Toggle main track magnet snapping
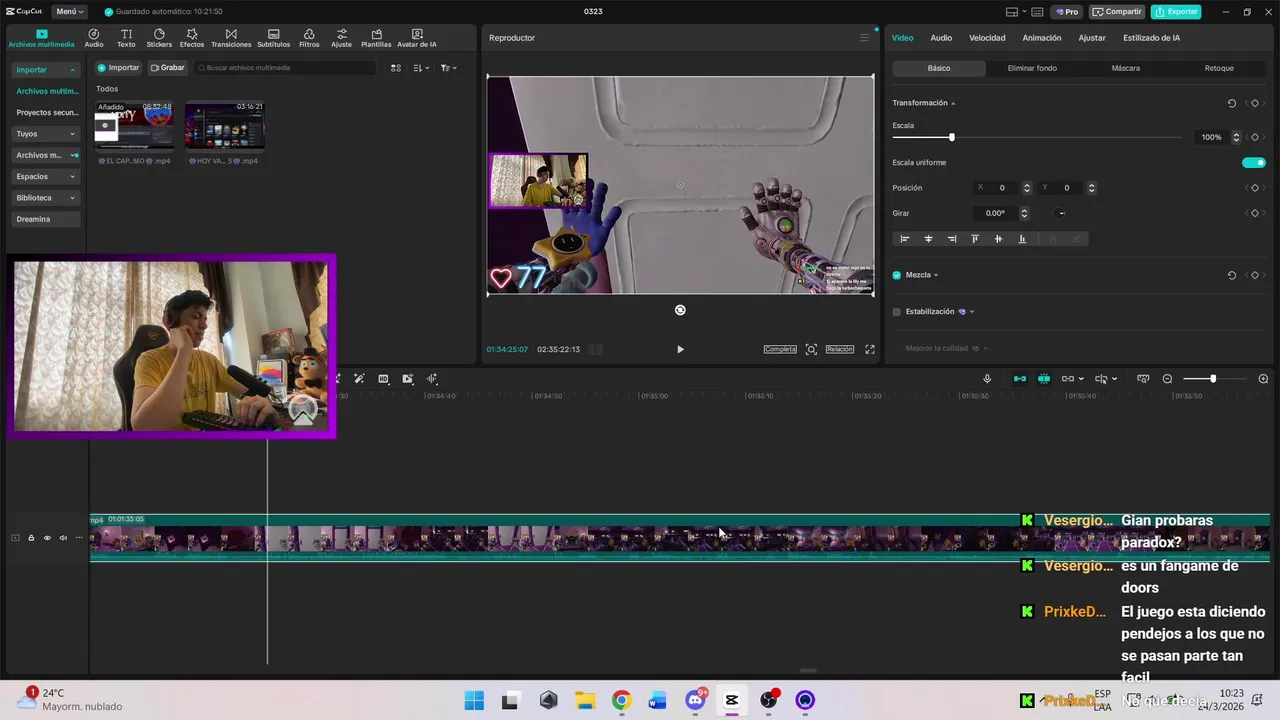Image resolution: width=1280 pixels, height=720 pixels. coord(1020,379)
